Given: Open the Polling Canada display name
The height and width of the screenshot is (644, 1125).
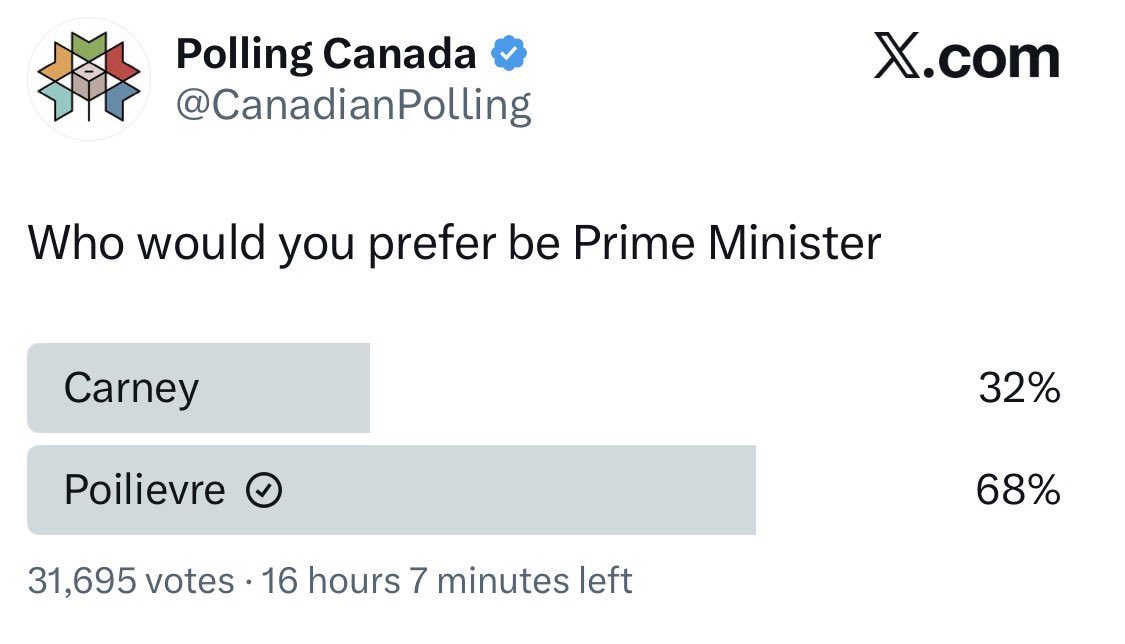Looking at the screenshot, I should [326, 55].
